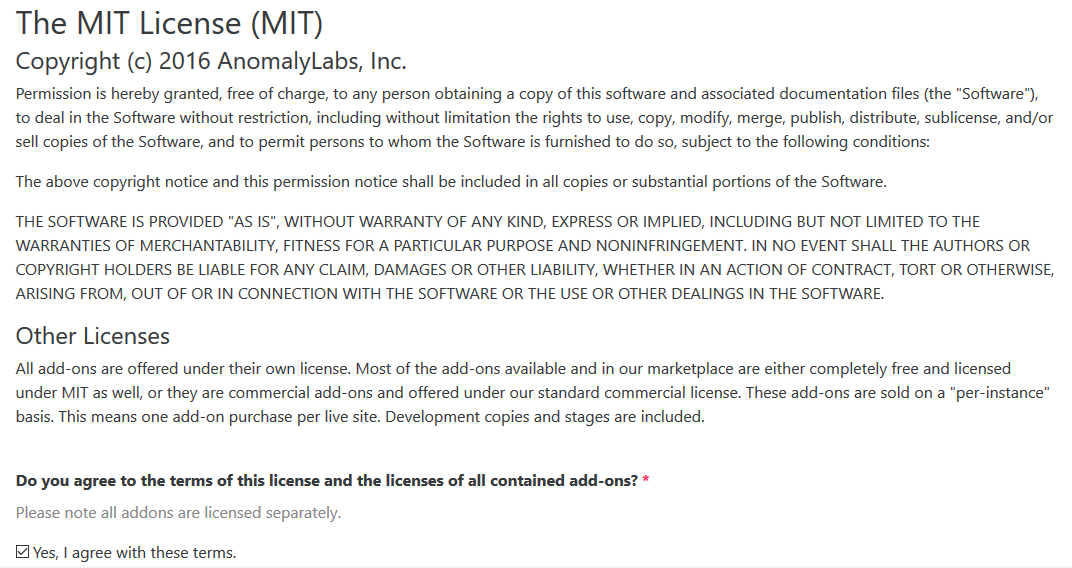The image size is (1072, 568).
Task: Click the 'The MIT License (MIT)' heading
Action: [x=169, y=23]
